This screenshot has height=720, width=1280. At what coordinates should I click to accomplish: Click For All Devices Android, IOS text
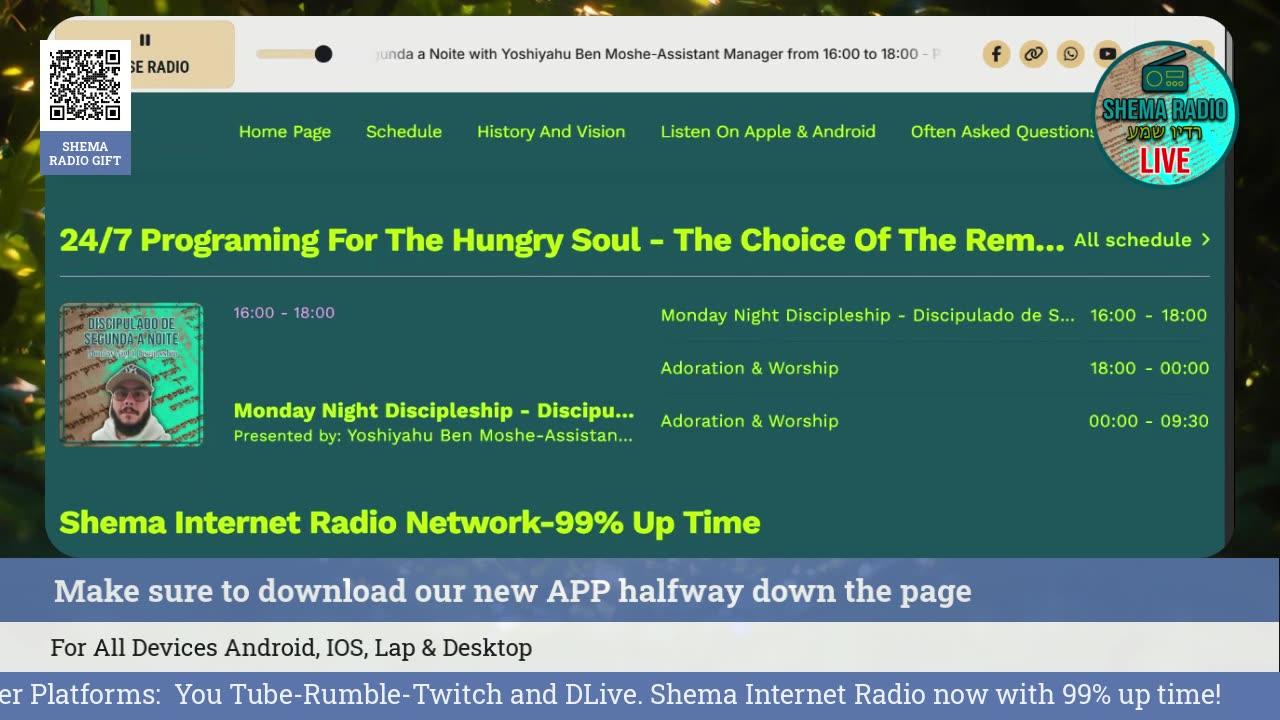pyautogui.click(x=291, y=648)
